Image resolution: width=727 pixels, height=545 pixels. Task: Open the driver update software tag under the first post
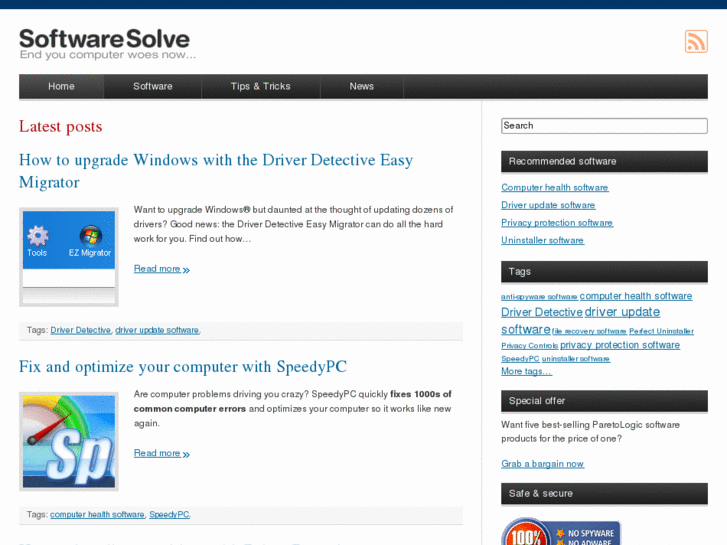click(x=157, y=330)
